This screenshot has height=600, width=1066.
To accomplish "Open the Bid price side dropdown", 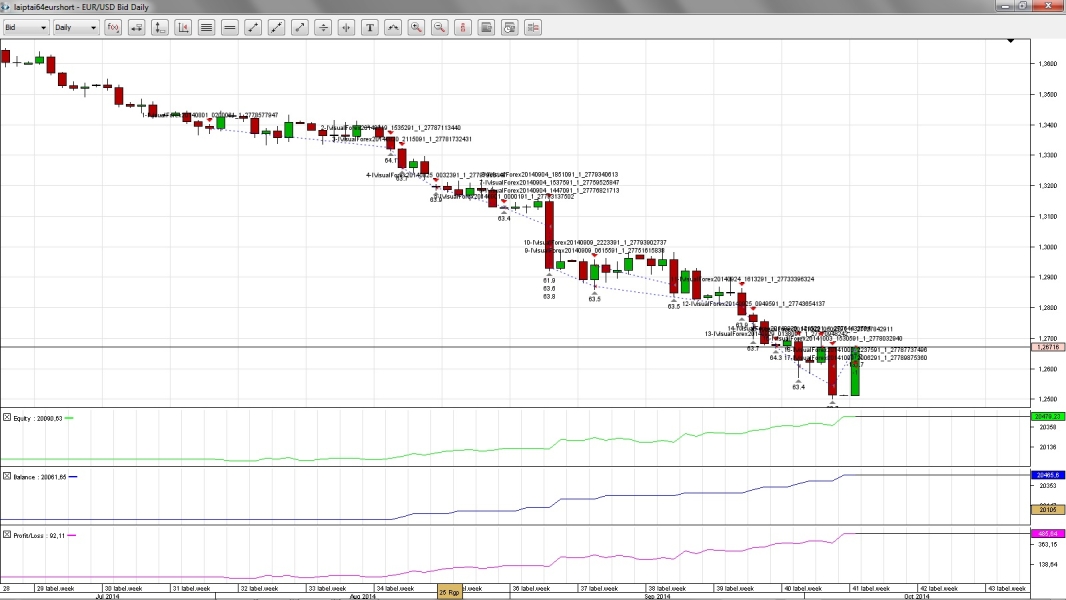I will 25,27.
